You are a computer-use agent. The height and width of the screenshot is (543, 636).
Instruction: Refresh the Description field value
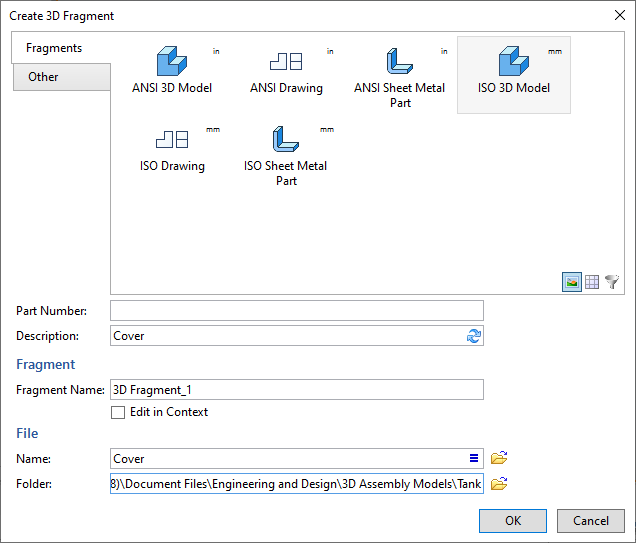click(x=474, y=336)
